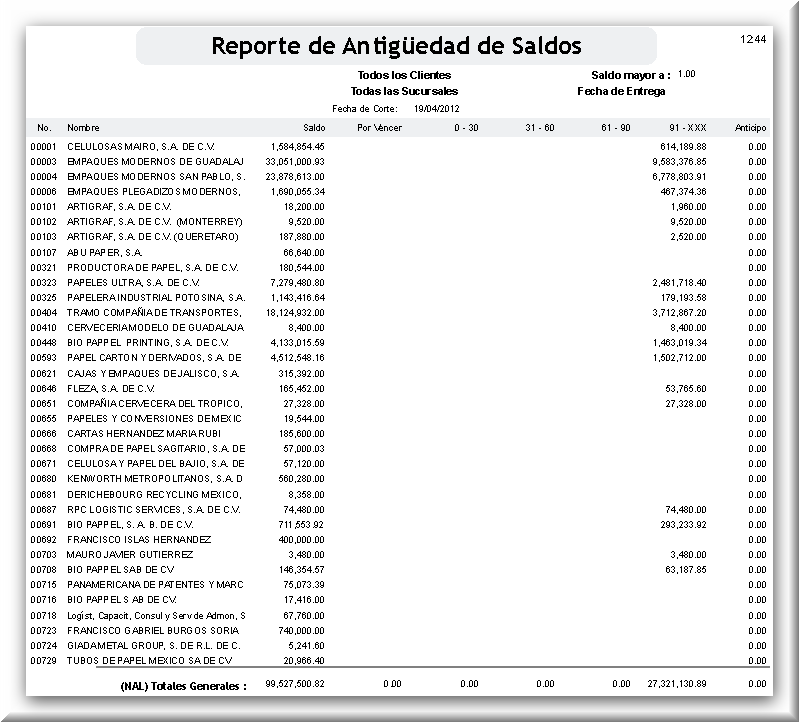Click TUBOS DE PAPEL MEXICO SA DE CV
Image resolution: width=799 pixels, height=722 pixels.
tap(149, 661)
